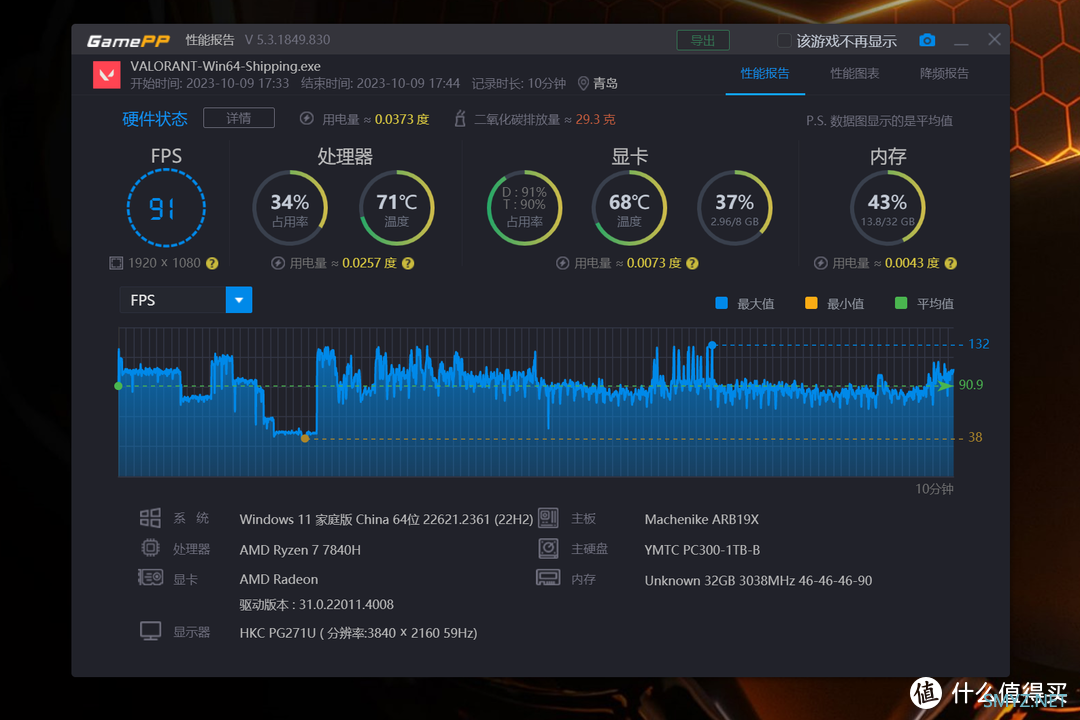Viewport: 1080px width, 720px height.
Task: Click the GPU 68℃ temperature gauge
Action: pyautogui.click(x=630, y=207)
